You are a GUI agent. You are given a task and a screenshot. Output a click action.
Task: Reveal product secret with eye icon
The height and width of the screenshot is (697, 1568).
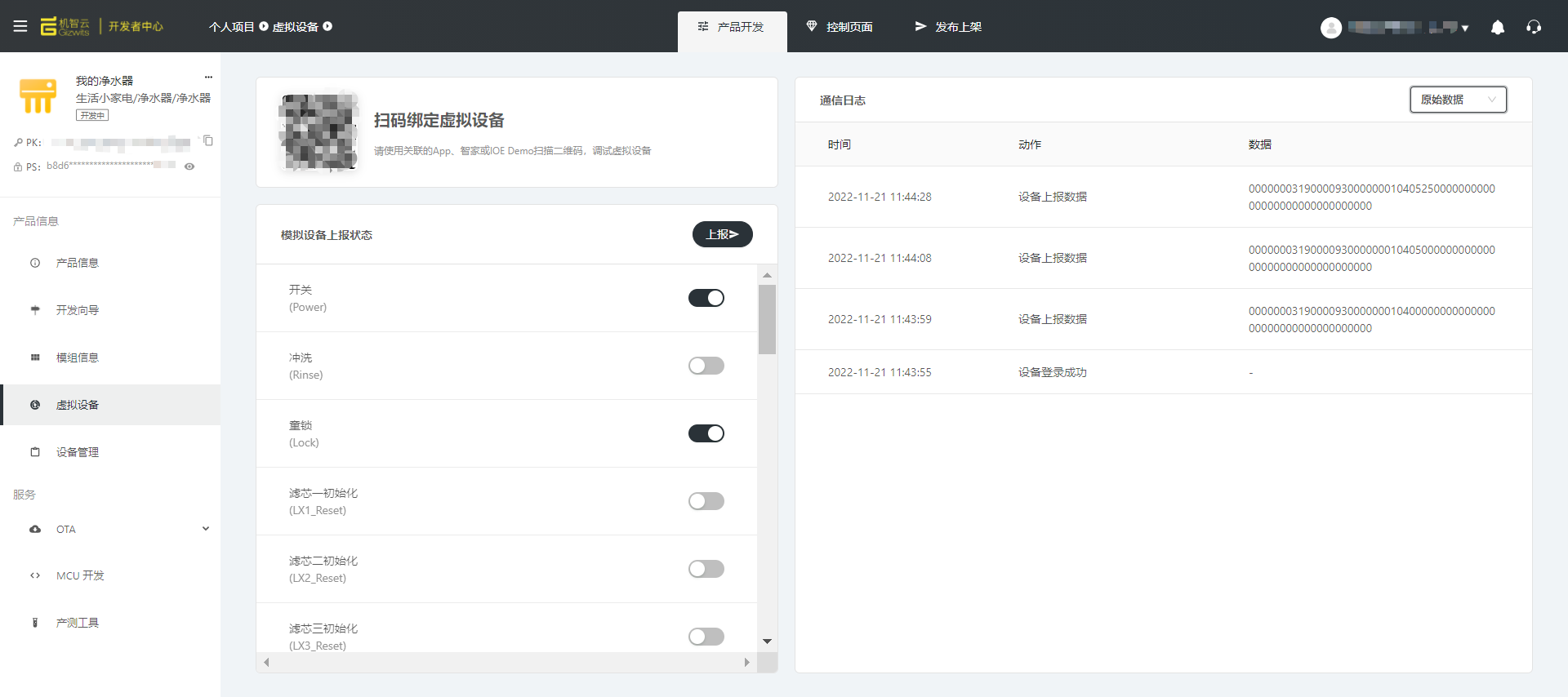[x=189, y=166]
